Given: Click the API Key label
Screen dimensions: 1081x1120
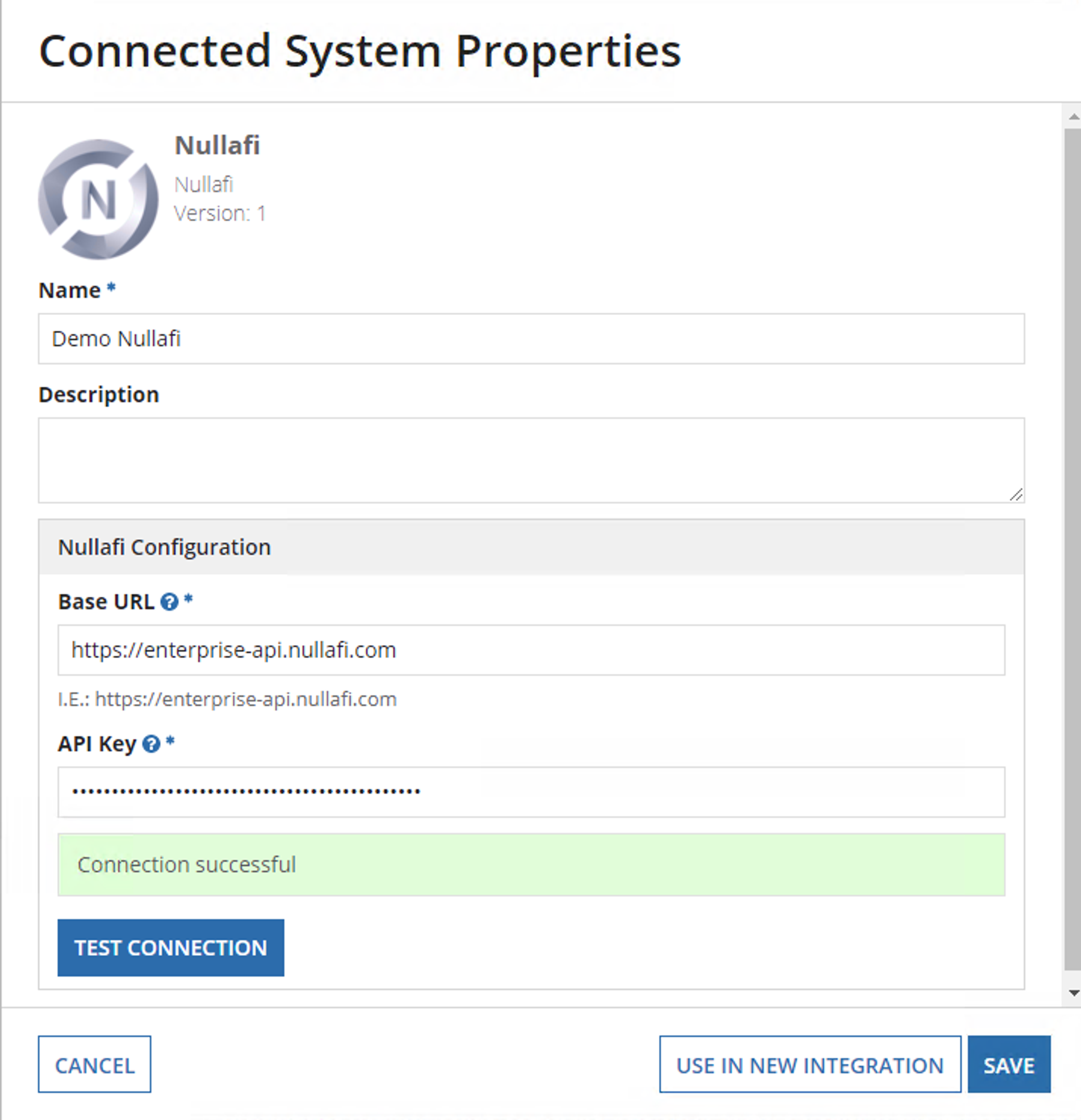Looking at the screenshot, I should pyautogui.click(x=97, y=744).
